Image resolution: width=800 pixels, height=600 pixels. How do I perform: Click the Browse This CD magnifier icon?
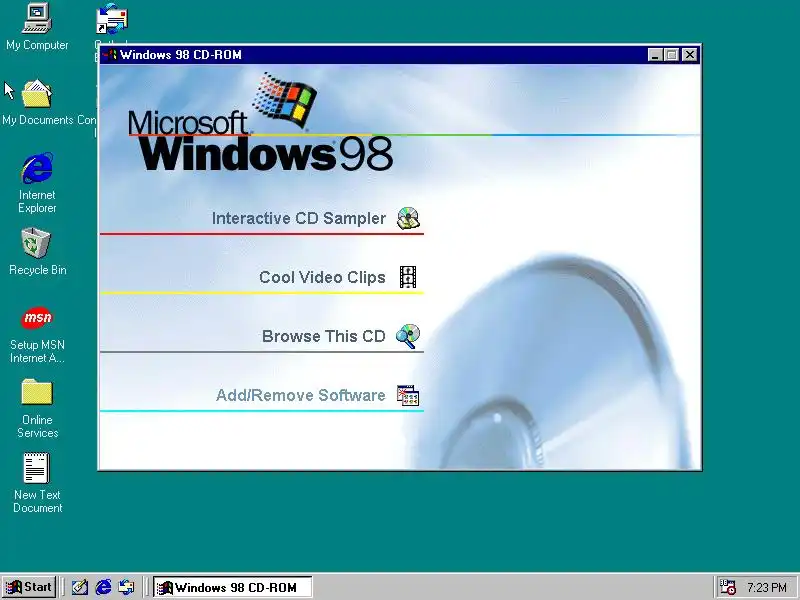408,336
